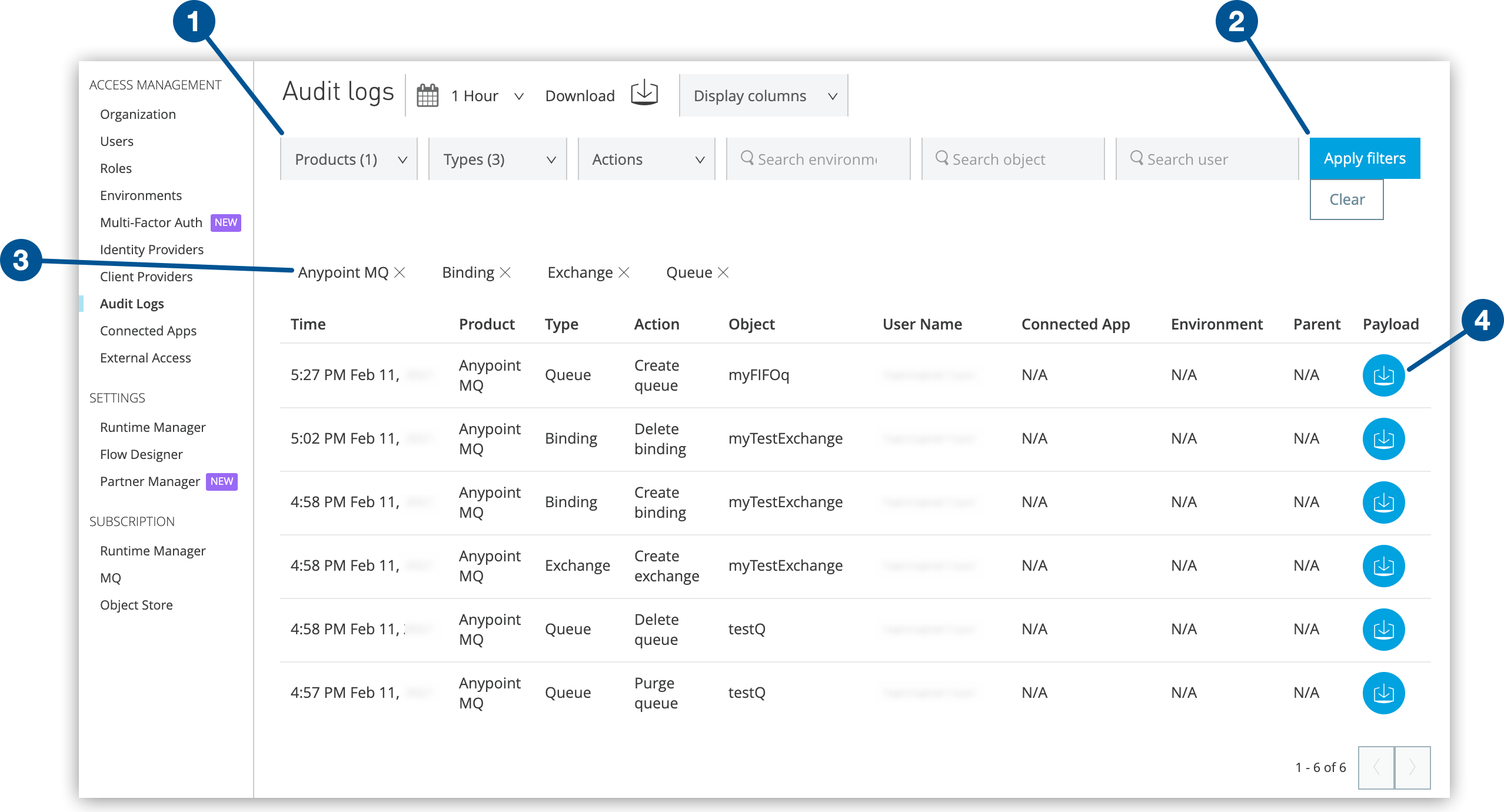Viewport: 1504px width, 812px height.
Task: Remove the Anypoint MQ filter chip
Action: (400, 272)
